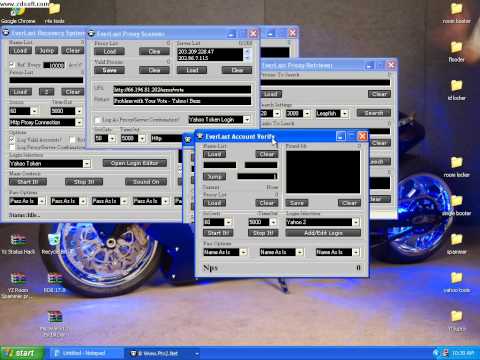
Task: Toggle Log Proxy/Server Combination in Recovery System
Action: [x=12, y=147]
